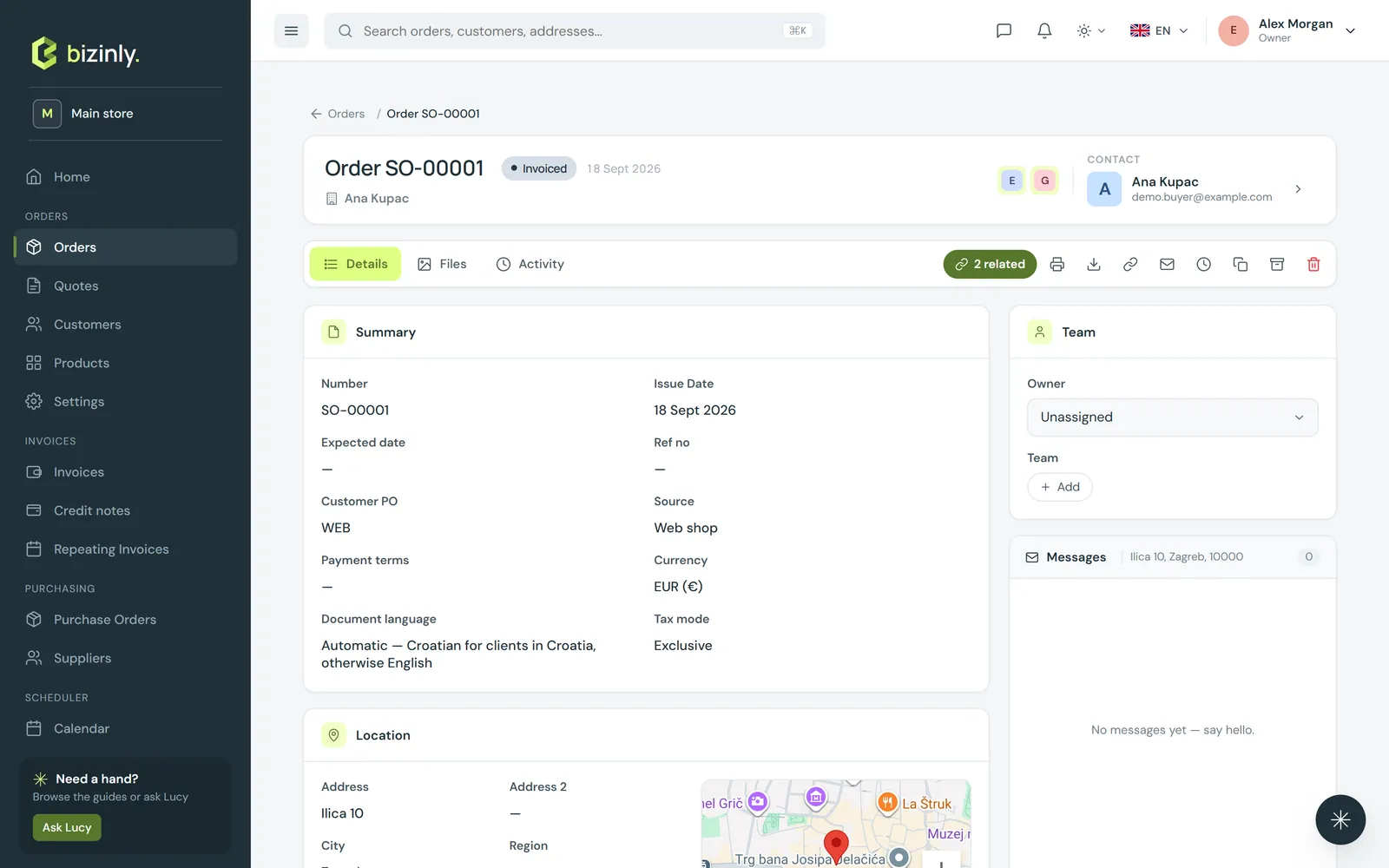Screen dimensions: 1389x868
Task: Open Quotes in sidebar
Action: (125, 286)
